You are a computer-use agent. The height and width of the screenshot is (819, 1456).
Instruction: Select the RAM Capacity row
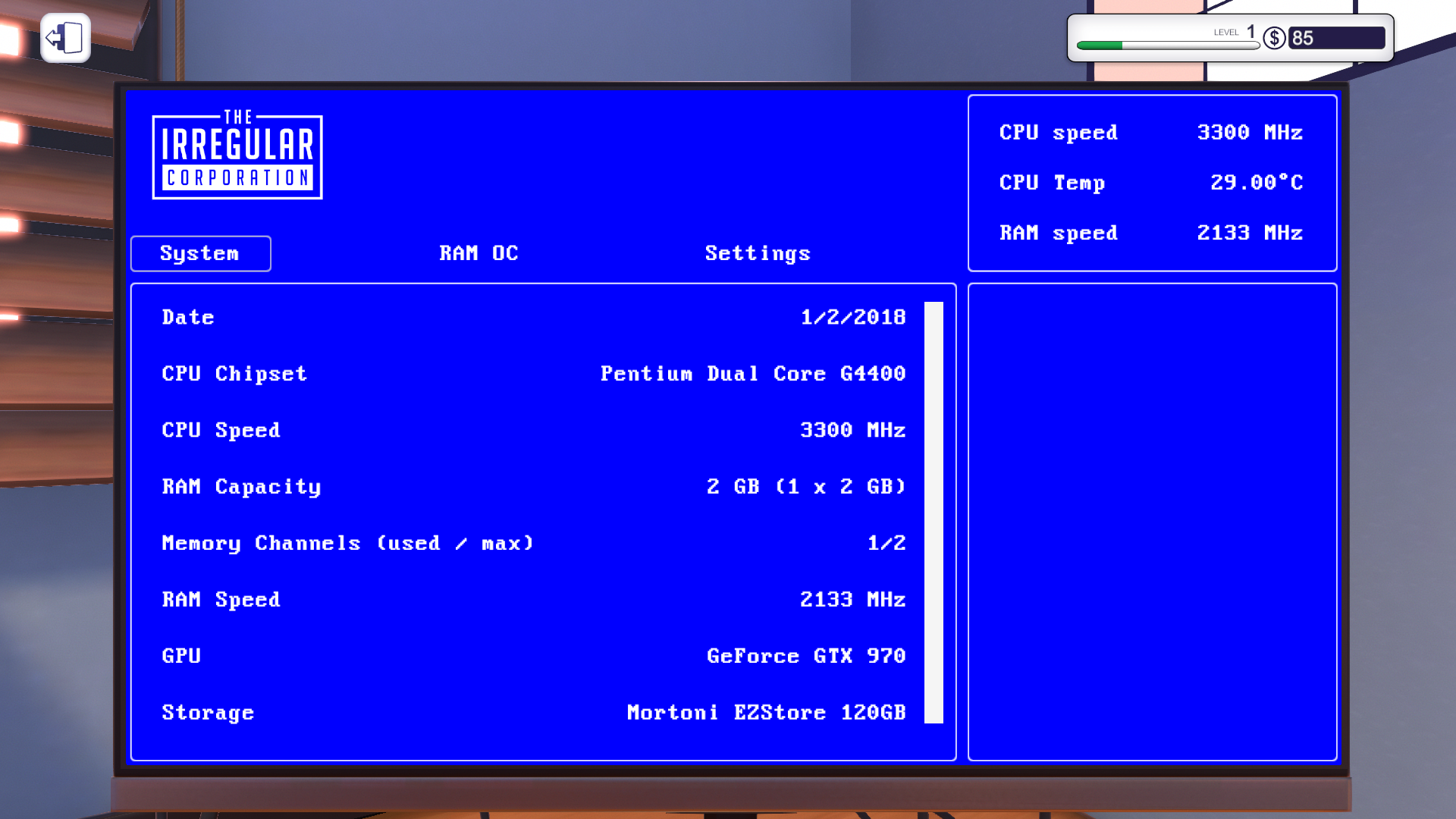(533, 487)
